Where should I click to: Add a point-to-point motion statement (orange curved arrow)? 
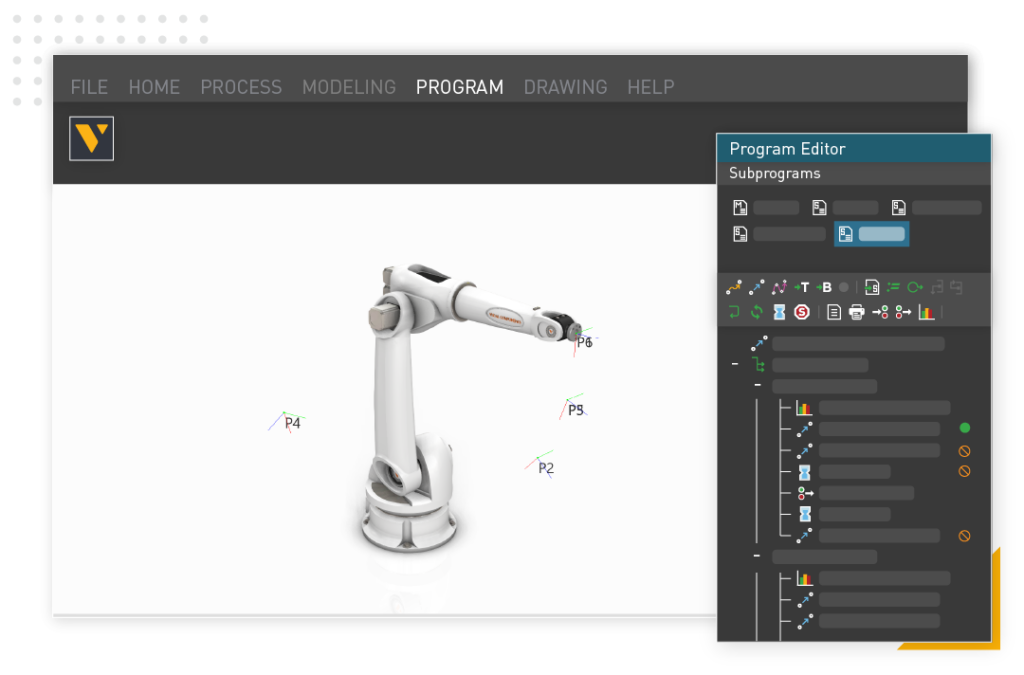(733, 288)
